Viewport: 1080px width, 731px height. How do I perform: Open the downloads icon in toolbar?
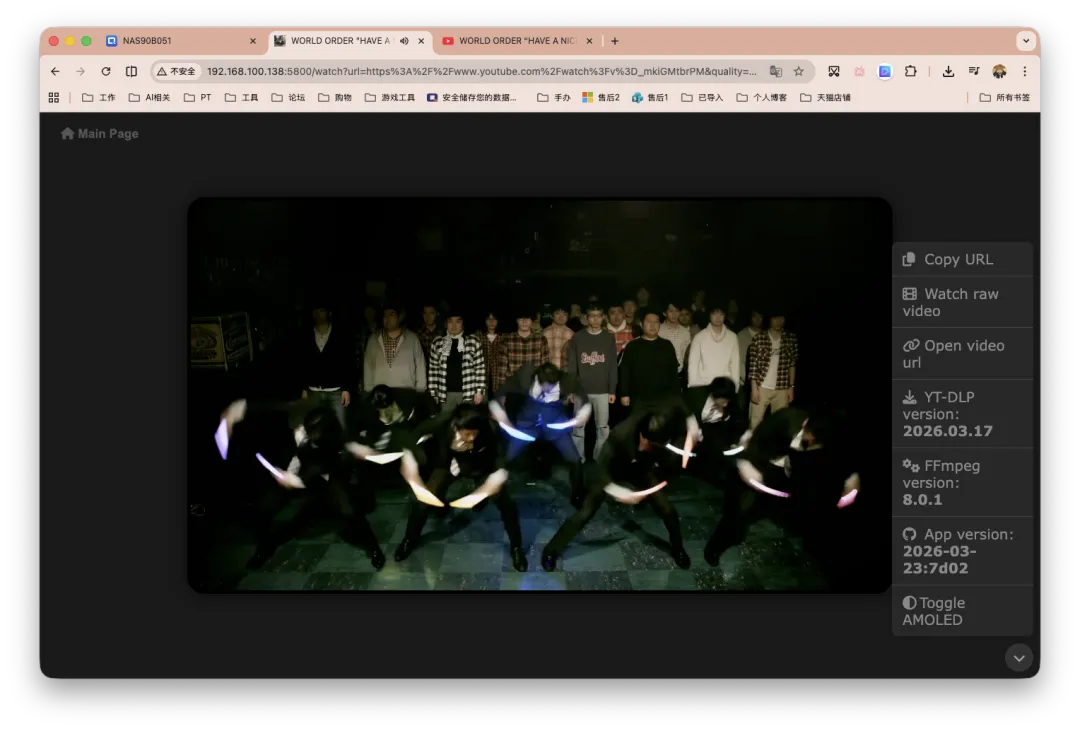(x=948, y=71)
